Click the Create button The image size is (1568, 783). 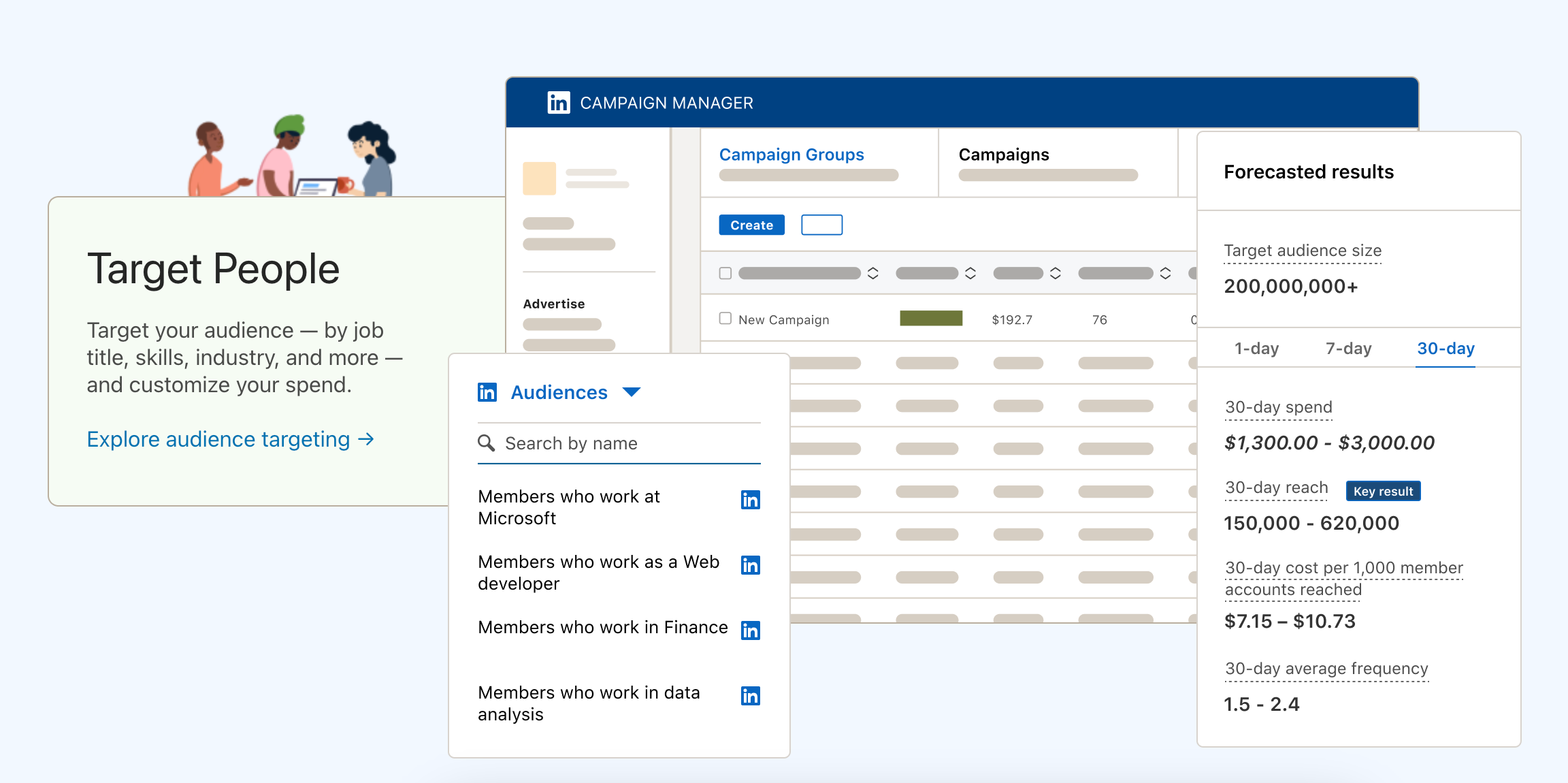[x=752, y=225]
